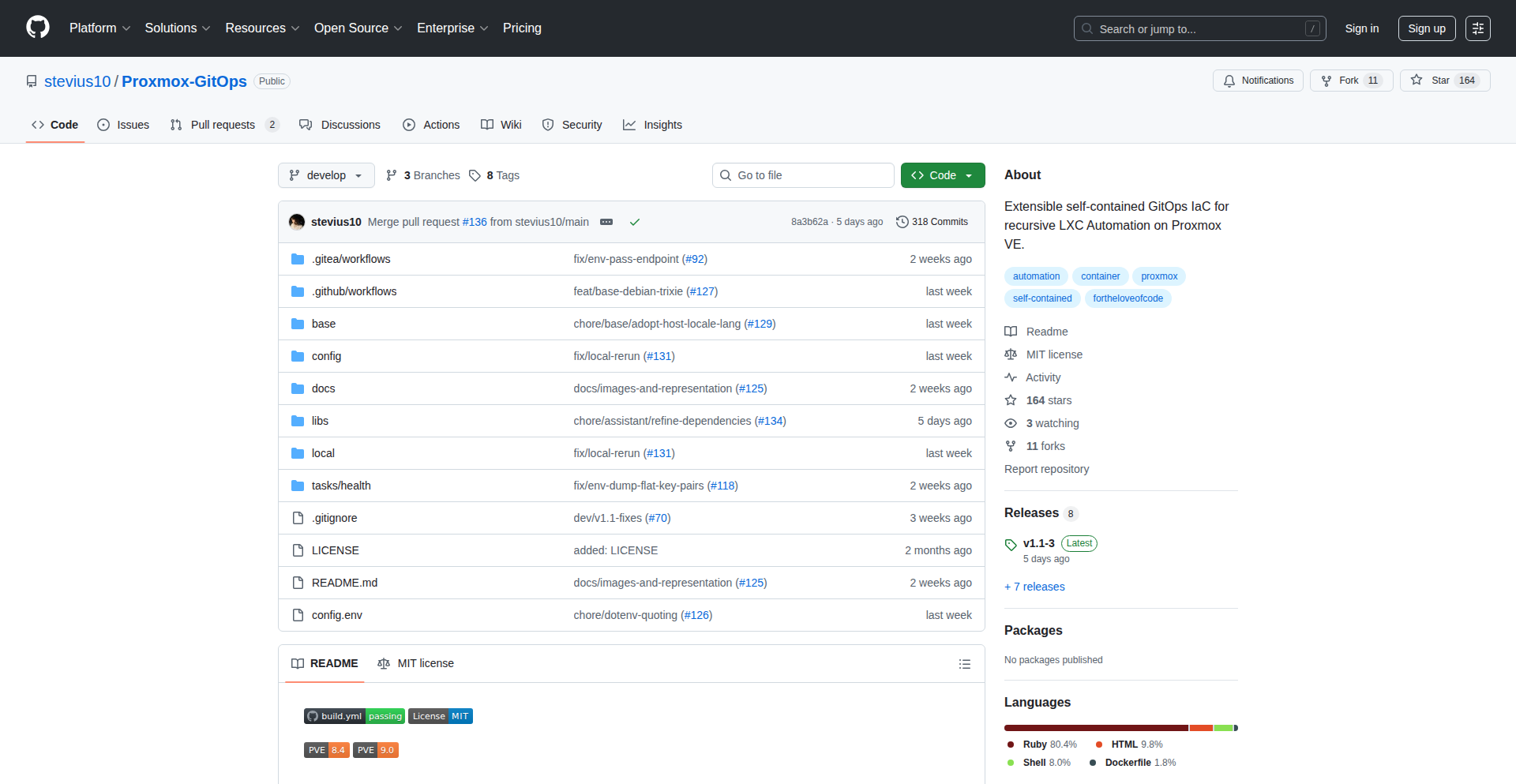
Task: Click the fortheloveofcode topic tag
Action: tap(1128, 298)
